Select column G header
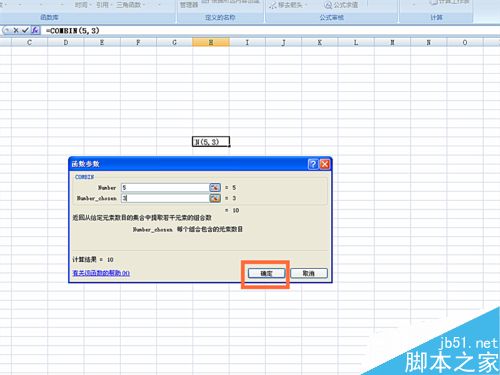This screenshot has height=375, width=500. click(174, 42)
